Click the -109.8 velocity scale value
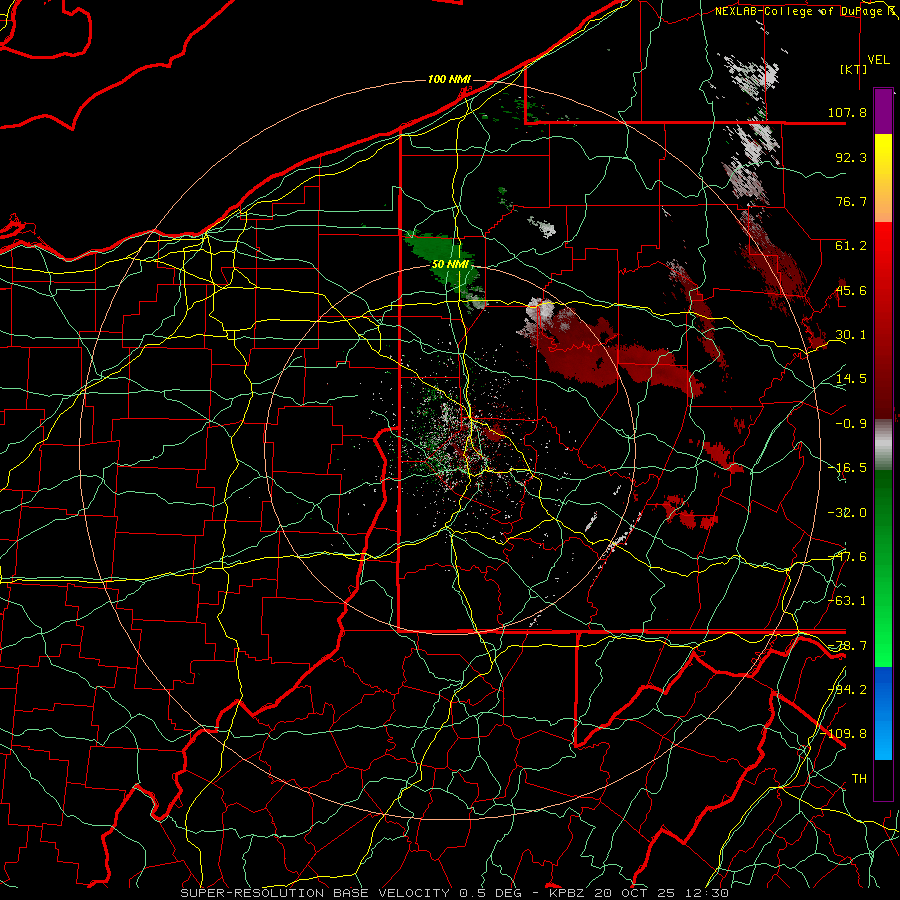Viewport: 900px width, 900px height. pyautogui.click(x=844, y=734)
